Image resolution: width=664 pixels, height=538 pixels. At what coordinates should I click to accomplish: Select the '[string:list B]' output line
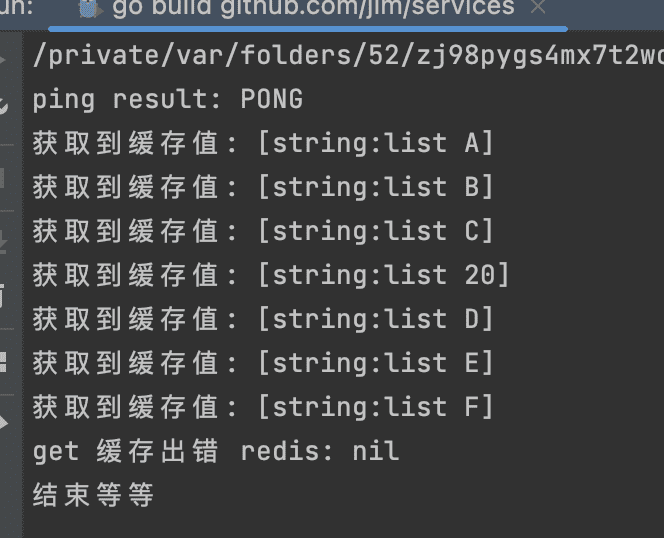pos(263,187)
